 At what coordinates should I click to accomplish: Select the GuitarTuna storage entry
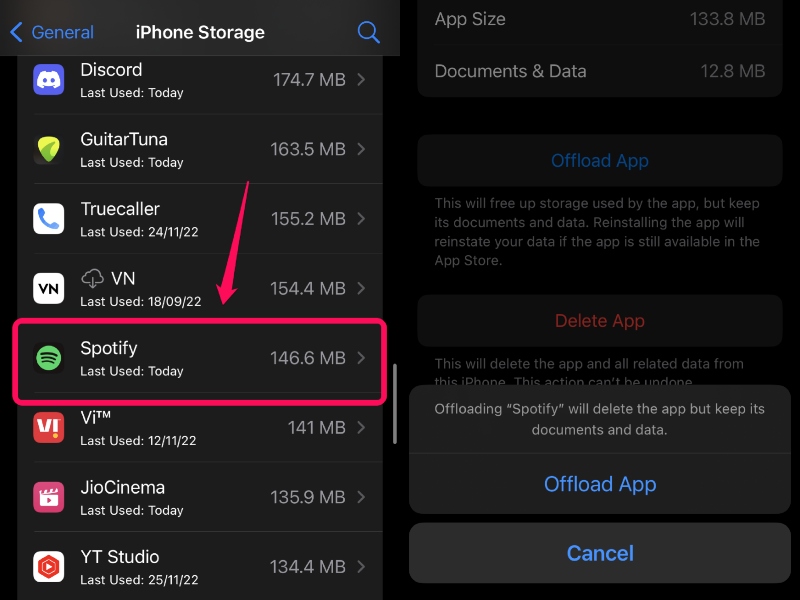point(200,149)
